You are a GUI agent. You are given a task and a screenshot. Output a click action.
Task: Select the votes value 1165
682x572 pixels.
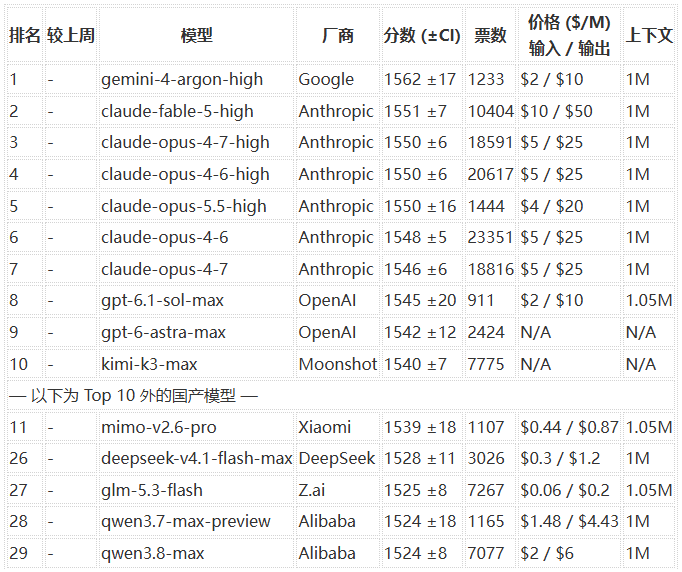pyautogui.click(x=486, y=522)
